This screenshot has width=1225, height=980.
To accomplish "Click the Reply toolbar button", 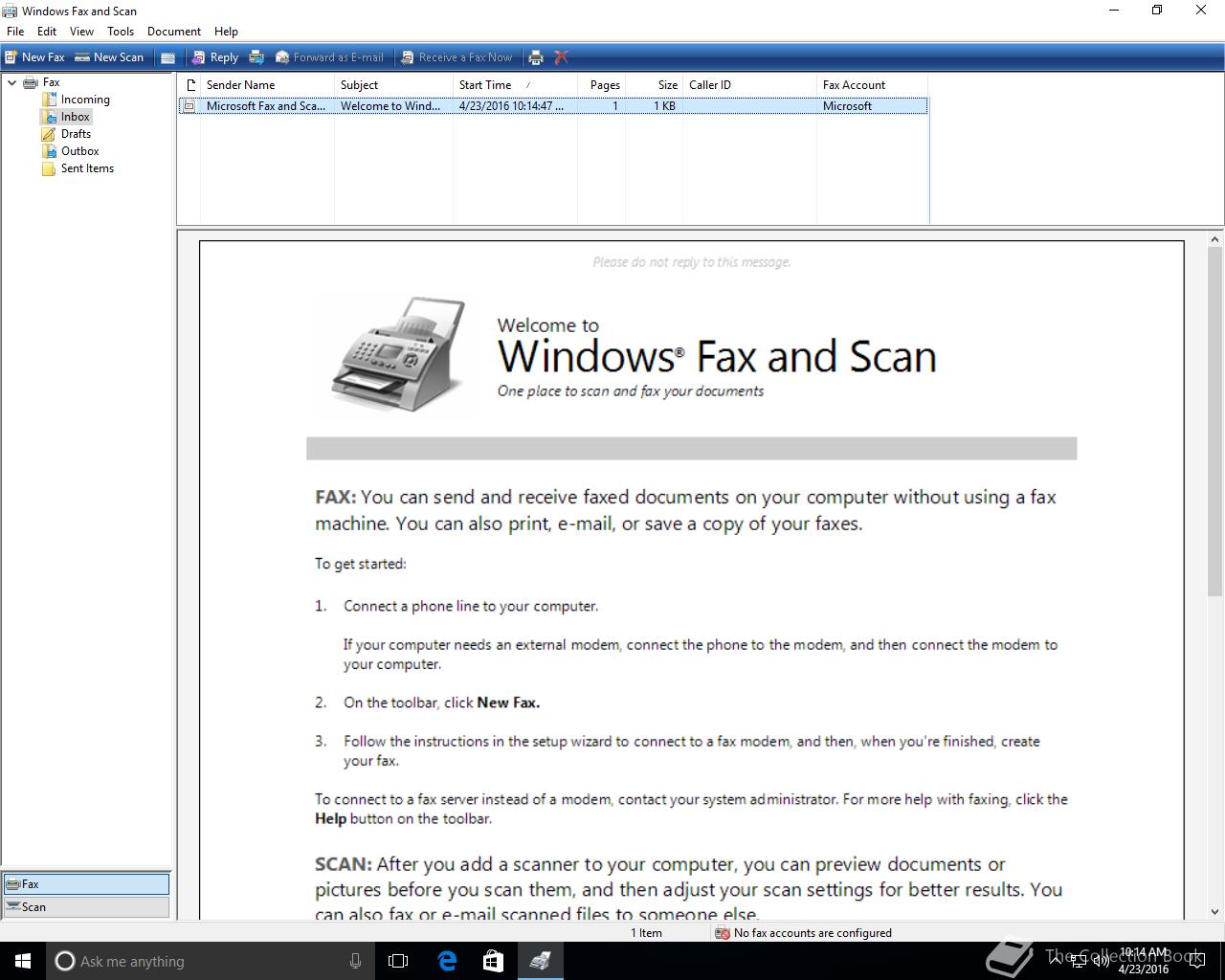I will tap(215, 57).
